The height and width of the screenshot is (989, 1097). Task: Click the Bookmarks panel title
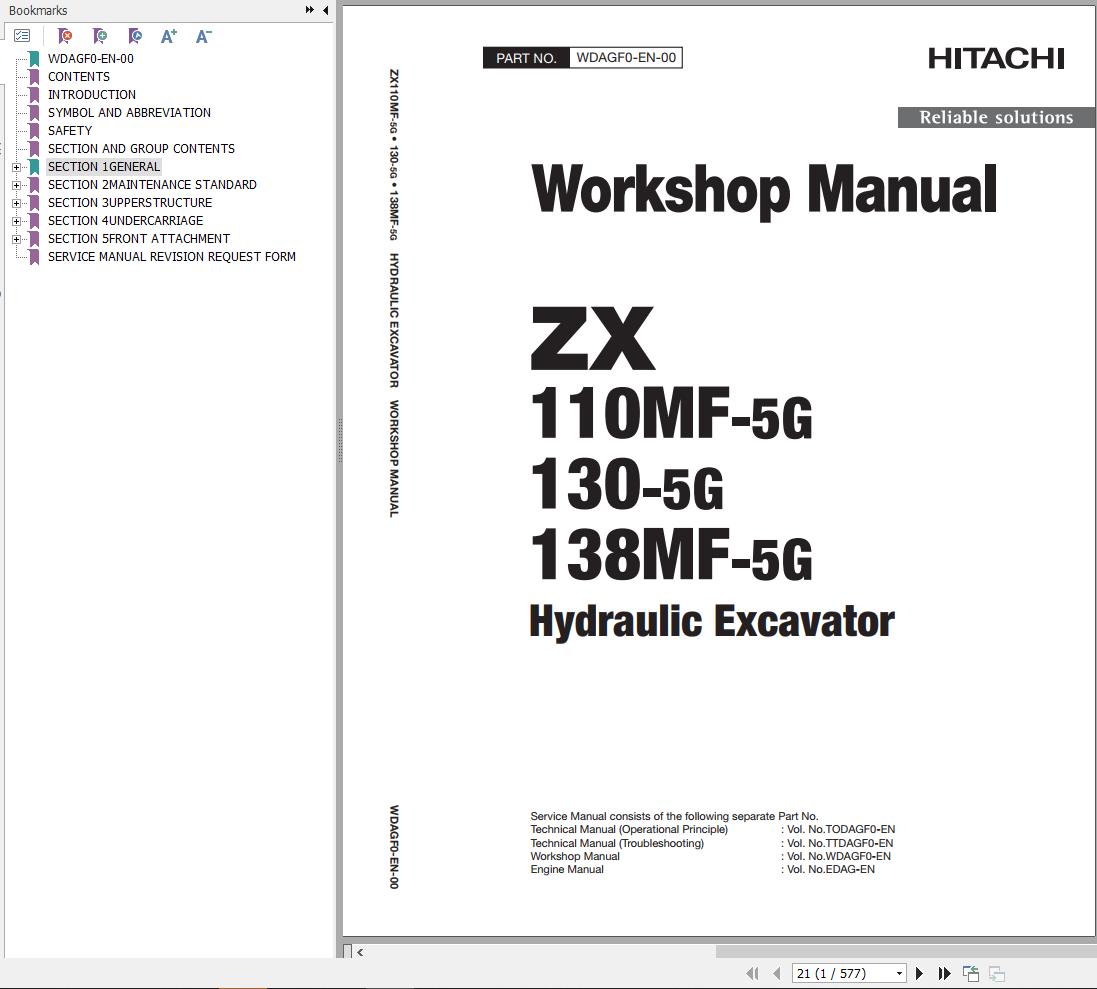click(x=38, y=10)
